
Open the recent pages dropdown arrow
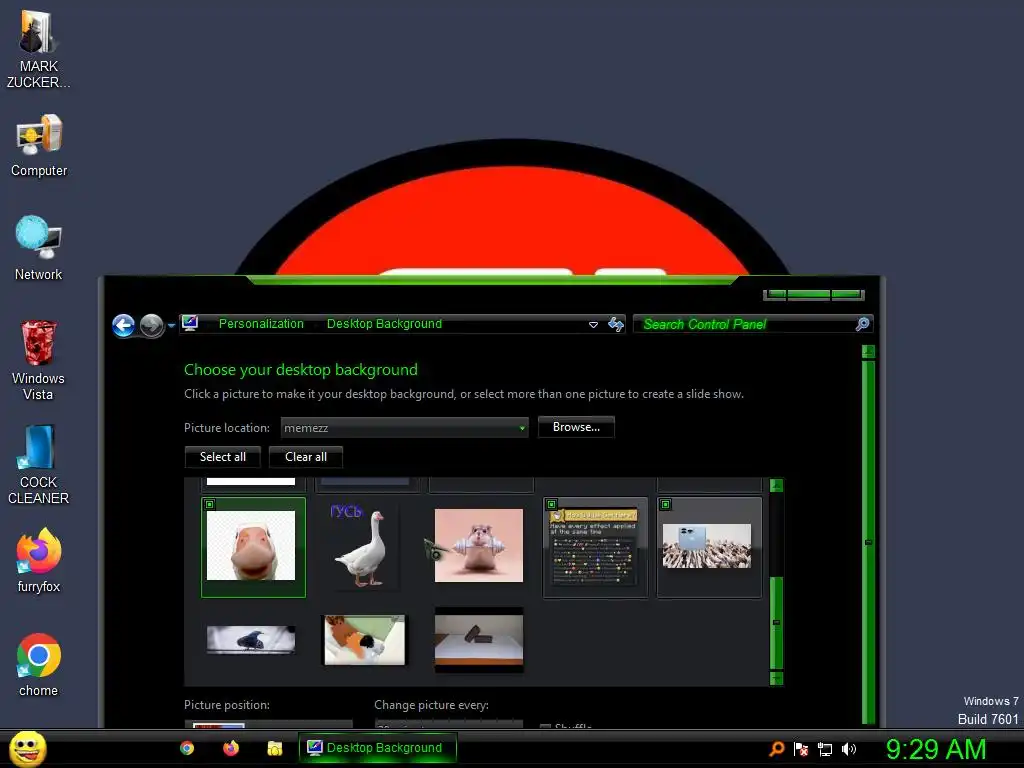172,325
